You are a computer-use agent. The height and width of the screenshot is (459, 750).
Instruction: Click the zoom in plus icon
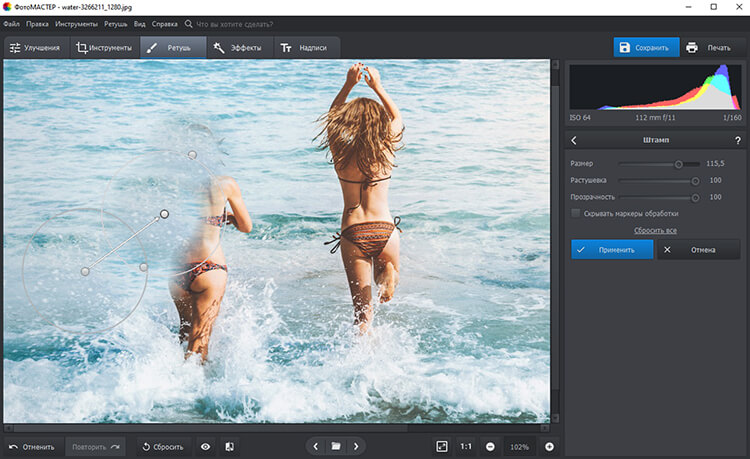pos(550,447)
